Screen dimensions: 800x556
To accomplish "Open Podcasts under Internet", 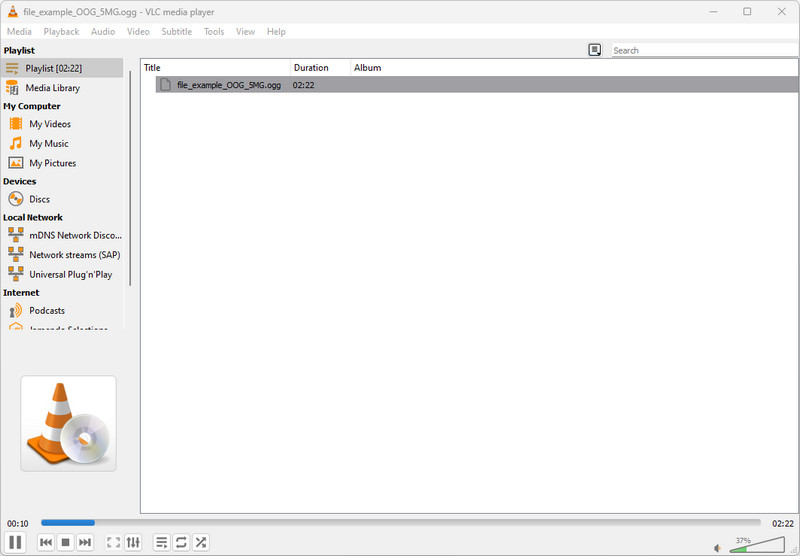I will point(62,310).
